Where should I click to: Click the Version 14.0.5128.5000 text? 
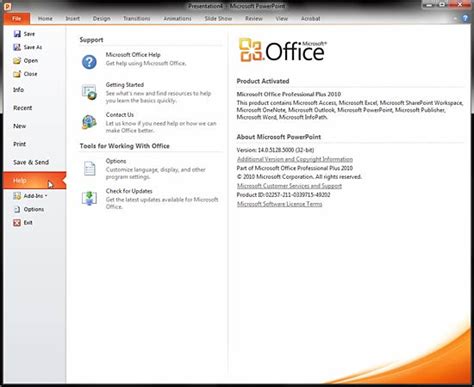tap(275, 150)
